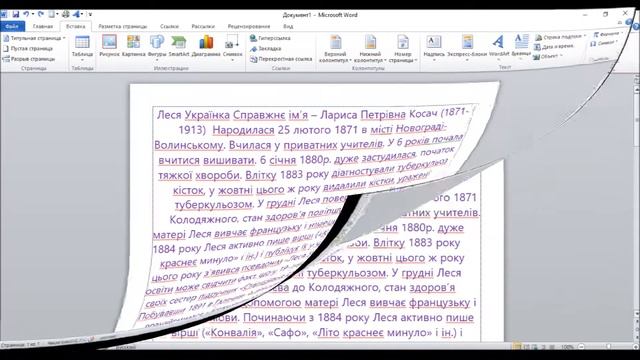This screenshot has width=640, height=360.
Task: Open the Таблица insert menu
Action: click(82, 48)
